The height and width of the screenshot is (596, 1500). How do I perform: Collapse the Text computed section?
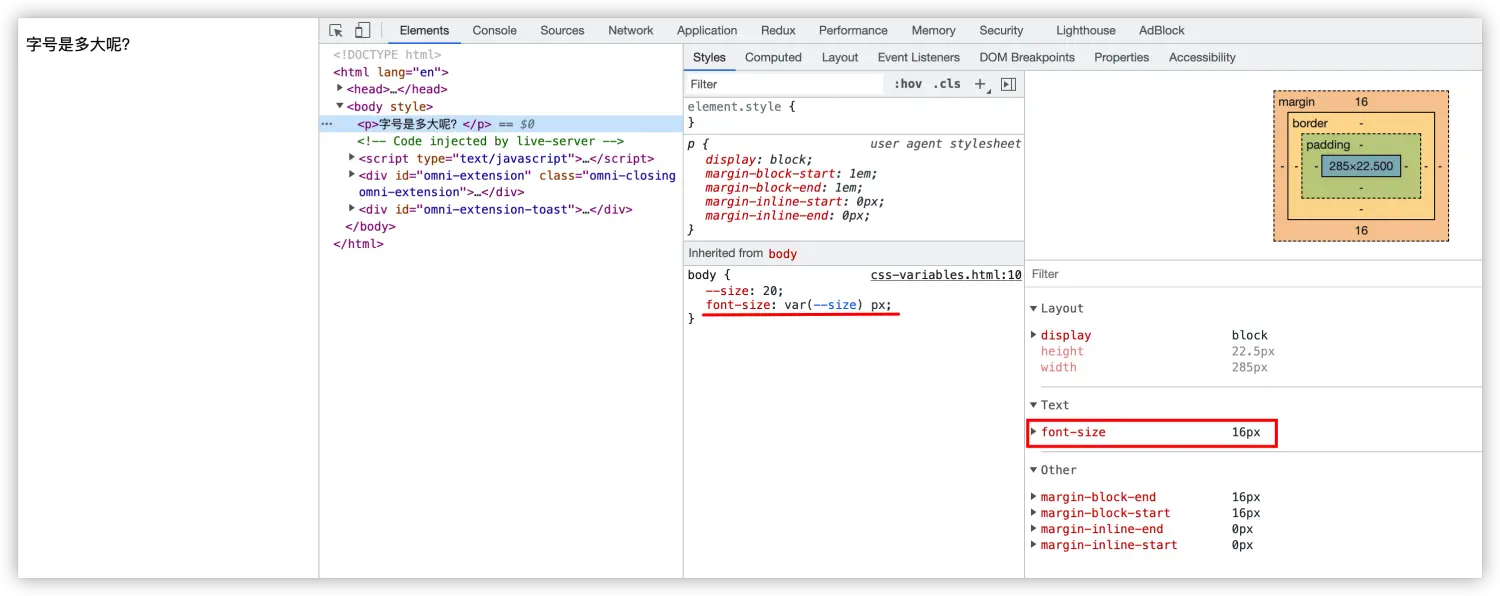point(1034,405)
